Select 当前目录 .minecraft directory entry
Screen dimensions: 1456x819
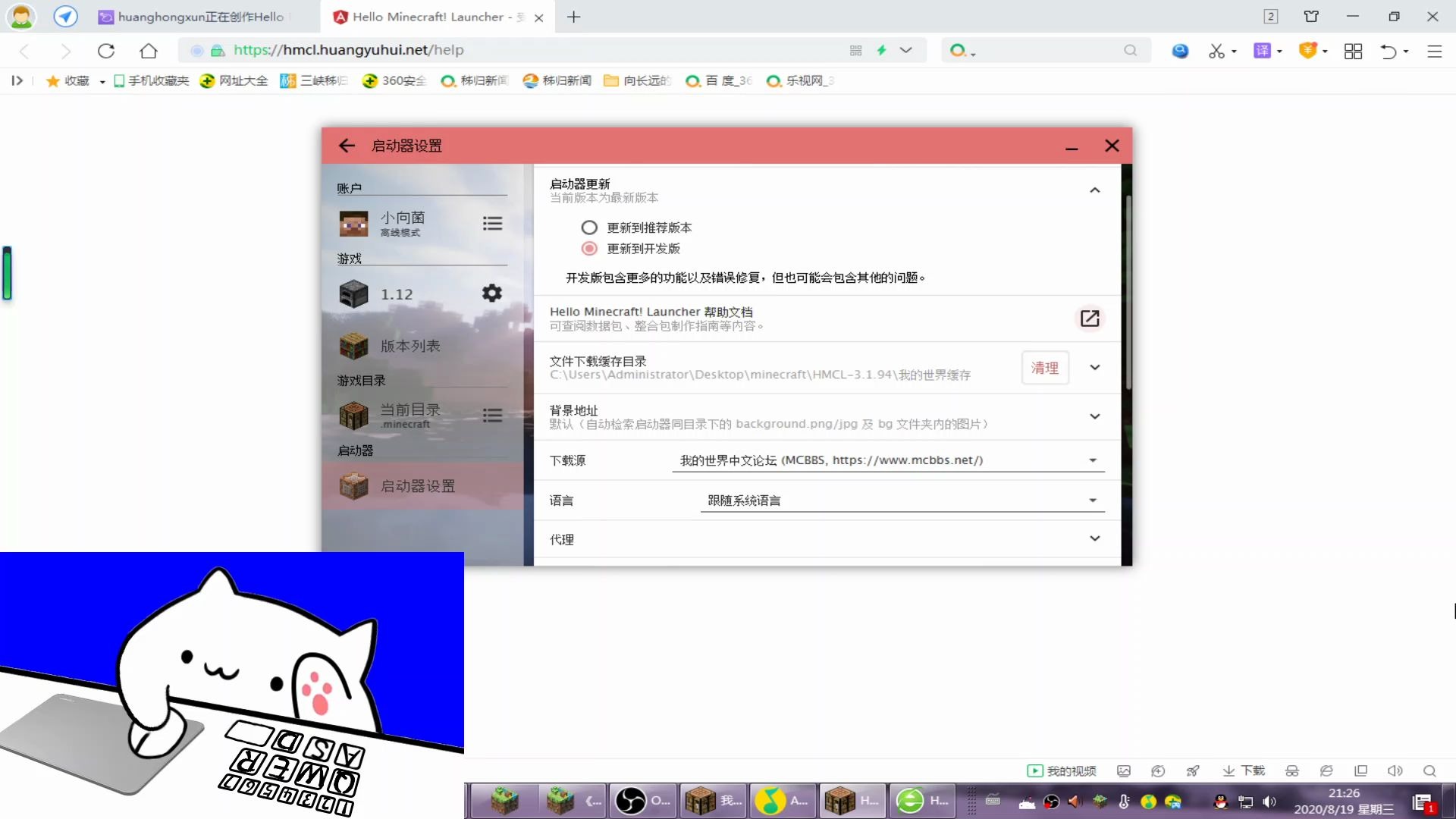pos(402,415)
